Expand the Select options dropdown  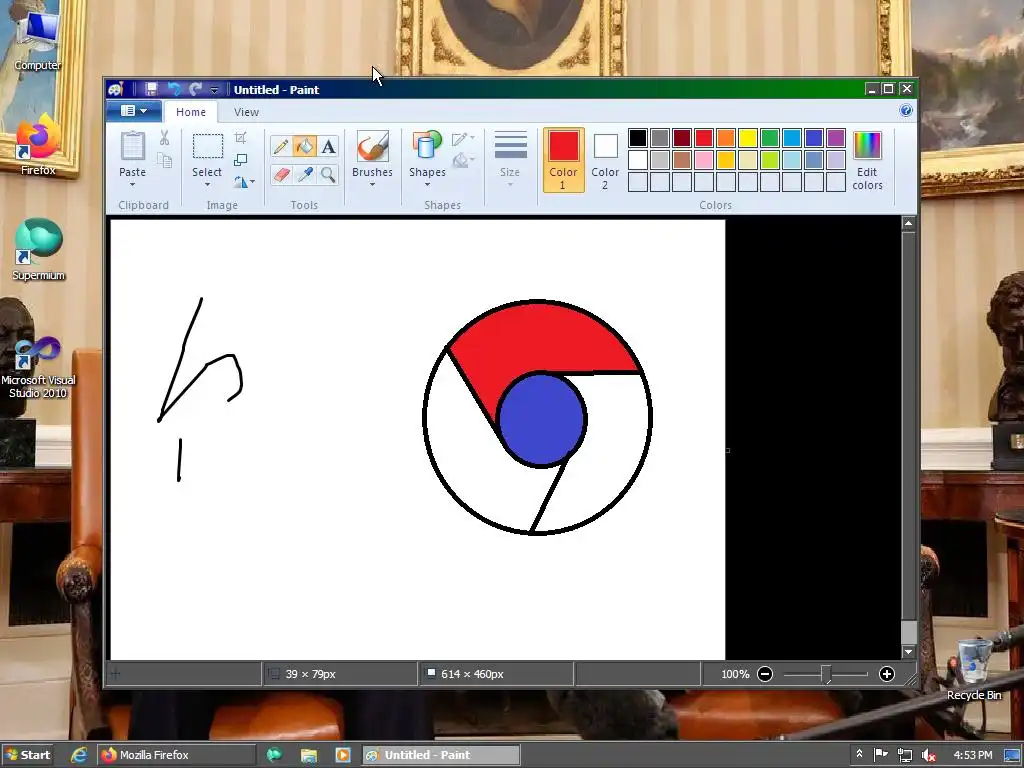click(x=207, y=184)
